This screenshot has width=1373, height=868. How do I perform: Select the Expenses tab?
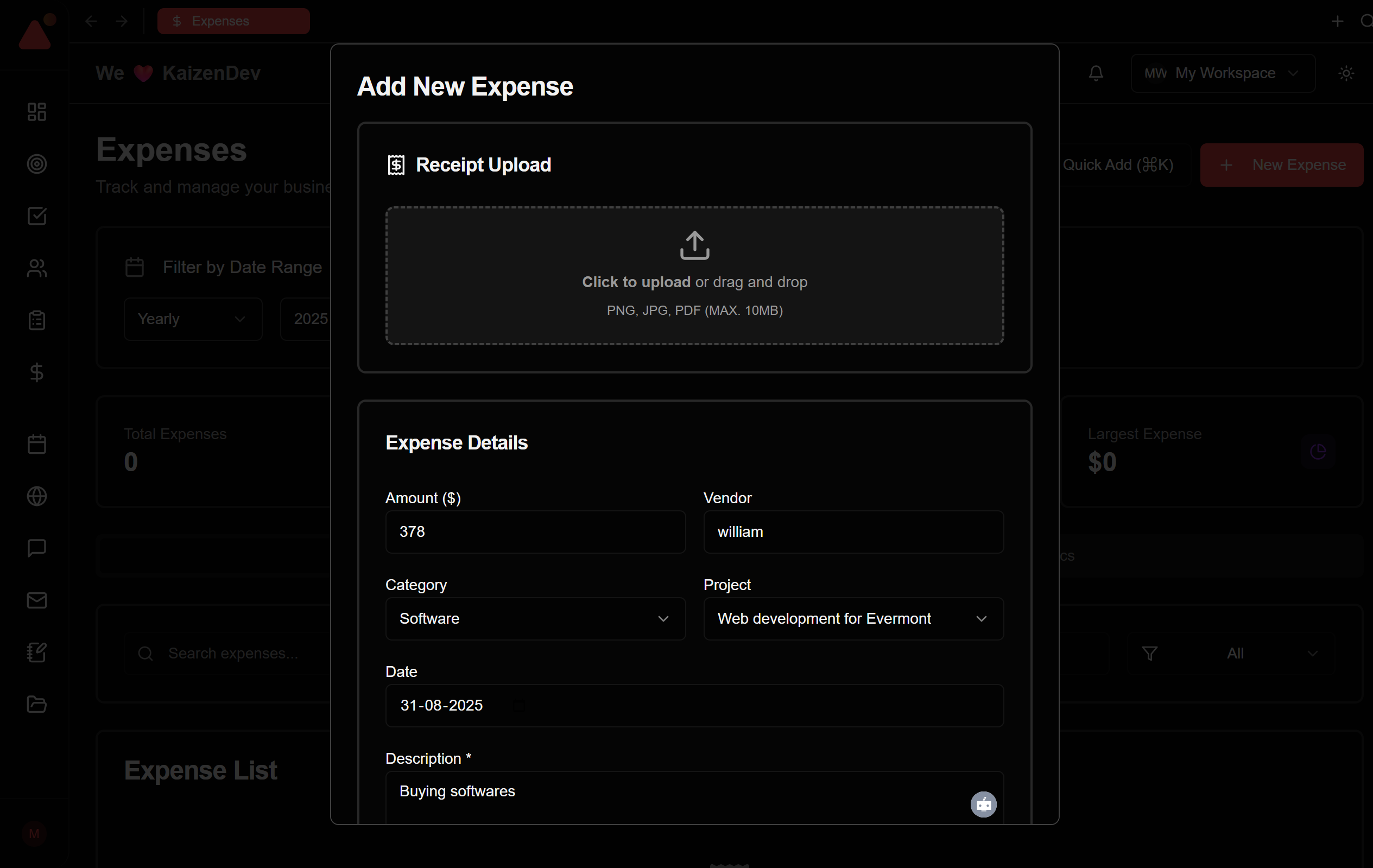(233, 21)
